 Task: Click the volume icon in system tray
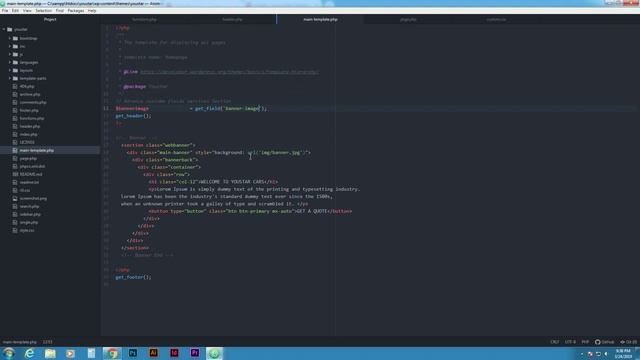[x=606, y=354]
